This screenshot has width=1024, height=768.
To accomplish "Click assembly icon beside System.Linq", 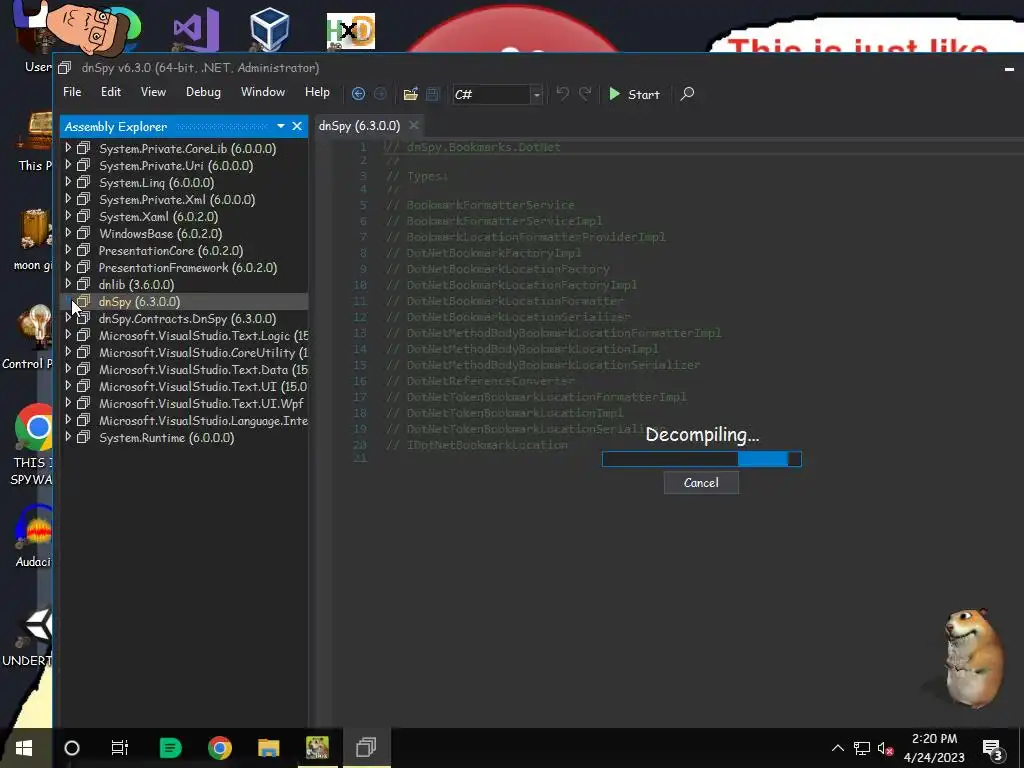I will click(x=84, y=182).
